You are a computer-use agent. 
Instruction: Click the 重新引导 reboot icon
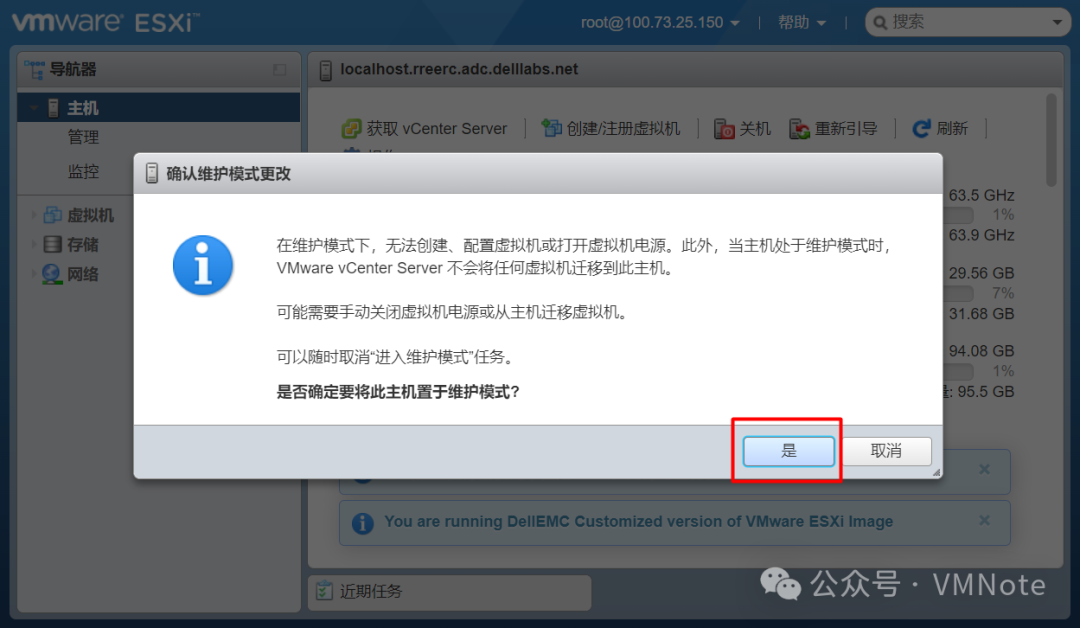click(799, 129)
